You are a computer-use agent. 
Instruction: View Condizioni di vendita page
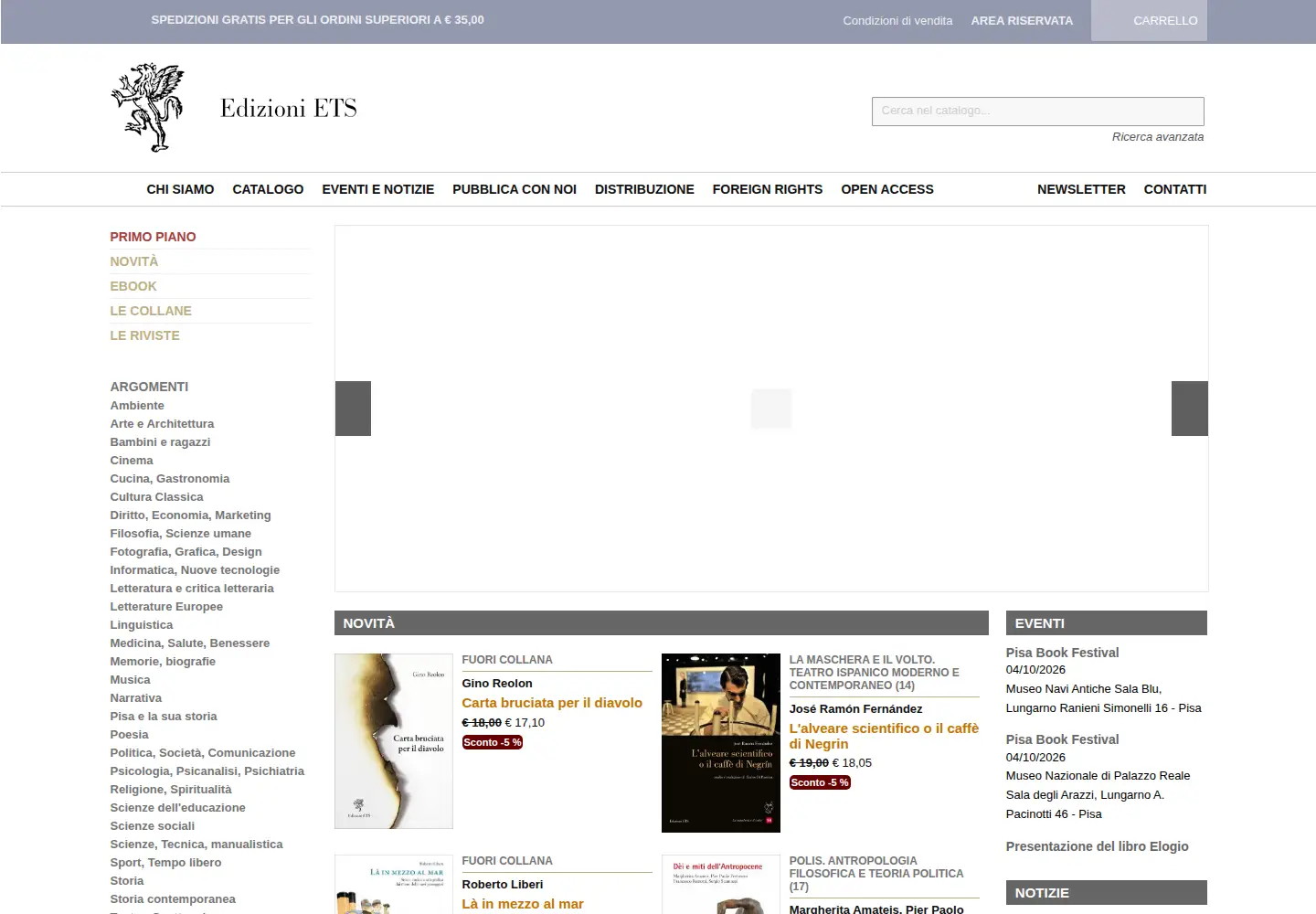click(x=897, y=20)
